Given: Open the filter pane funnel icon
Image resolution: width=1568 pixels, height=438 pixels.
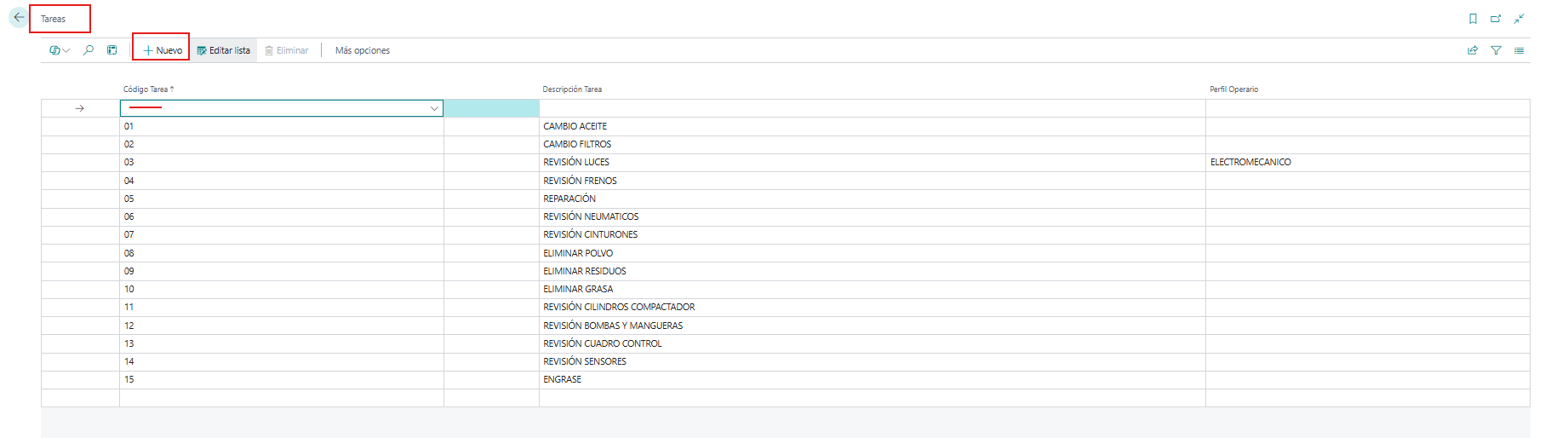Looking at the screenshot, I should tap(1496, 50).
